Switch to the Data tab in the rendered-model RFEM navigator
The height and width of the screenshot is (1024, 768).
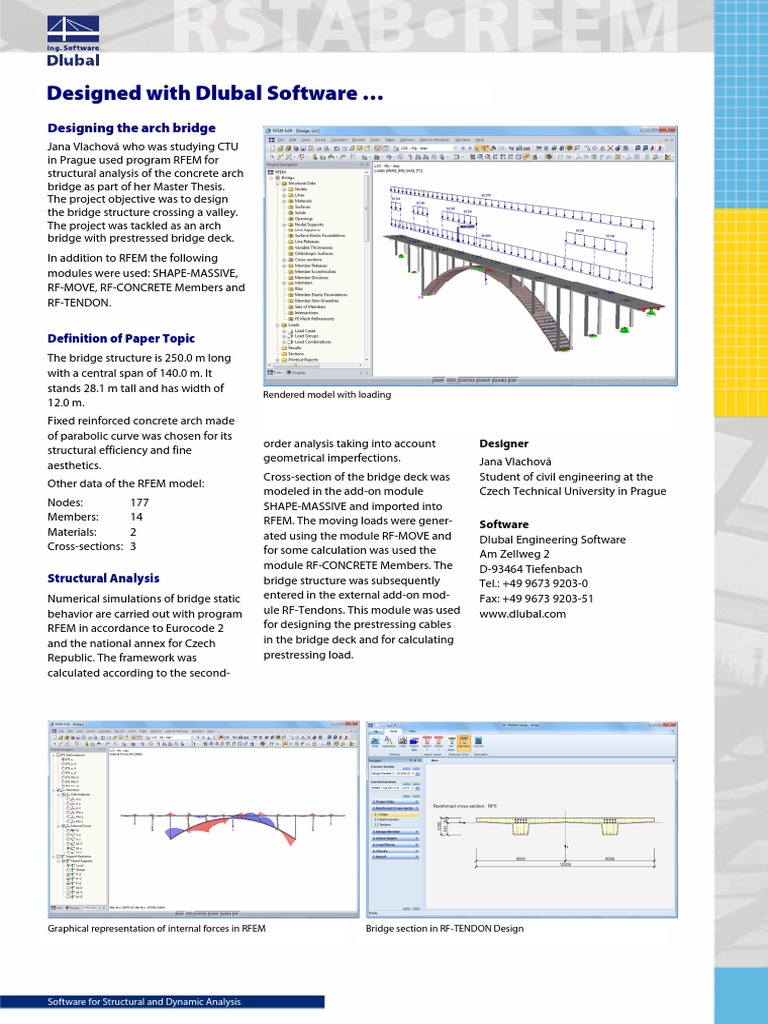(x=275, y=373)
